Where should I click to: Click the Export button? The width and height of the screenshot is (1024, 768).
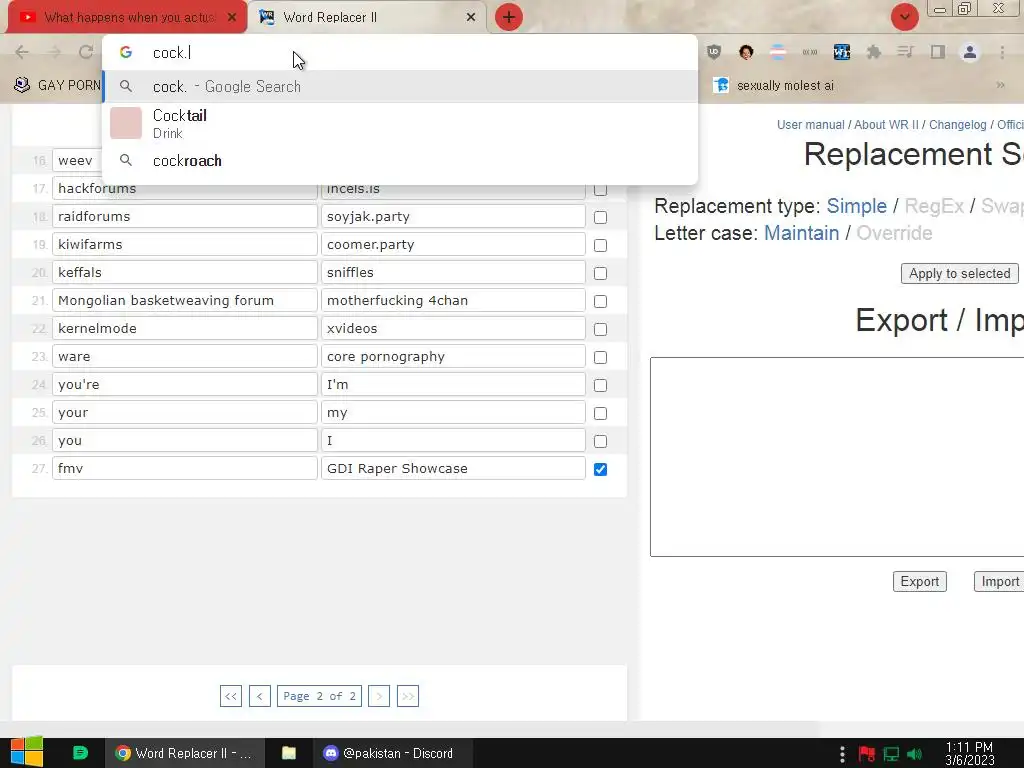pos(920,581)
